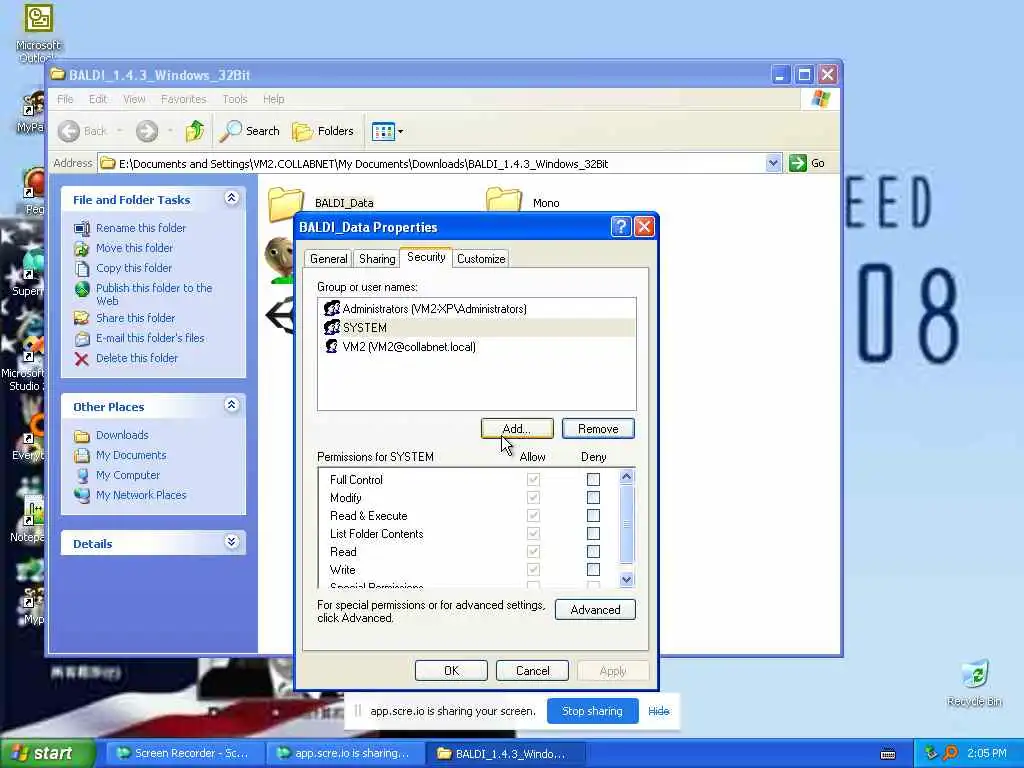1024x768 pixels.
Task: Switch to the General tab
Action: [328, 259]
